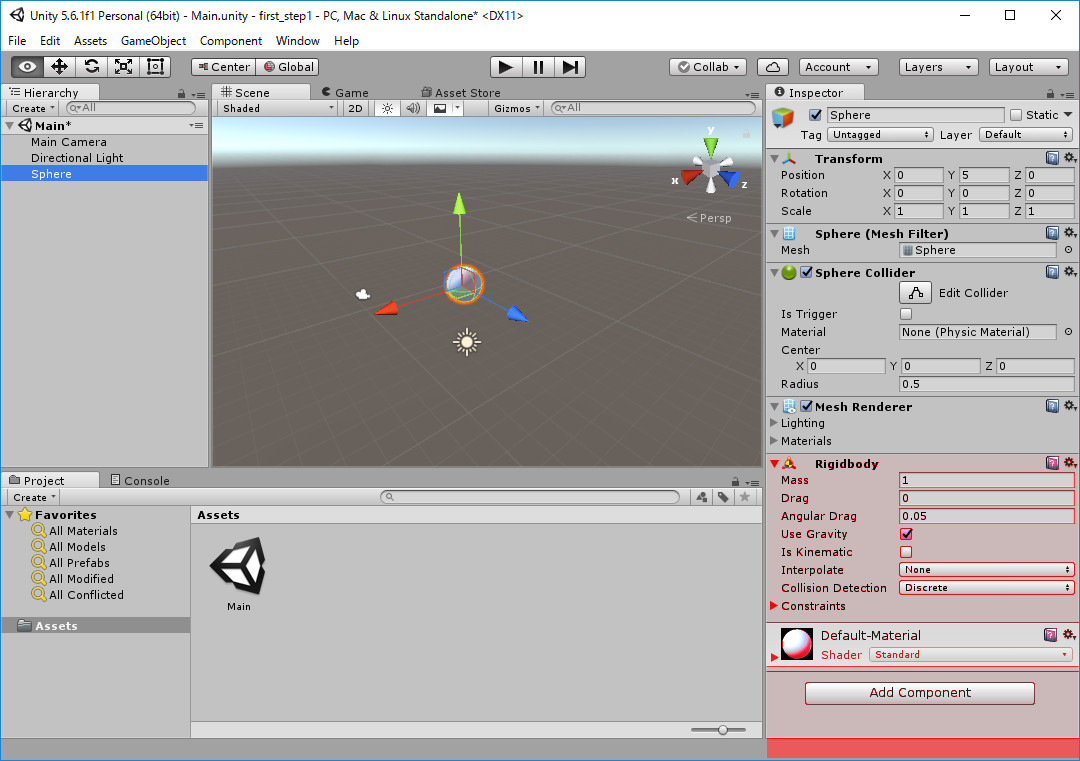Image resolution: width=1080 pixels, height=761 pixels.
Task: Select the Rect Transform tool
Action: (x=156, y=67)
